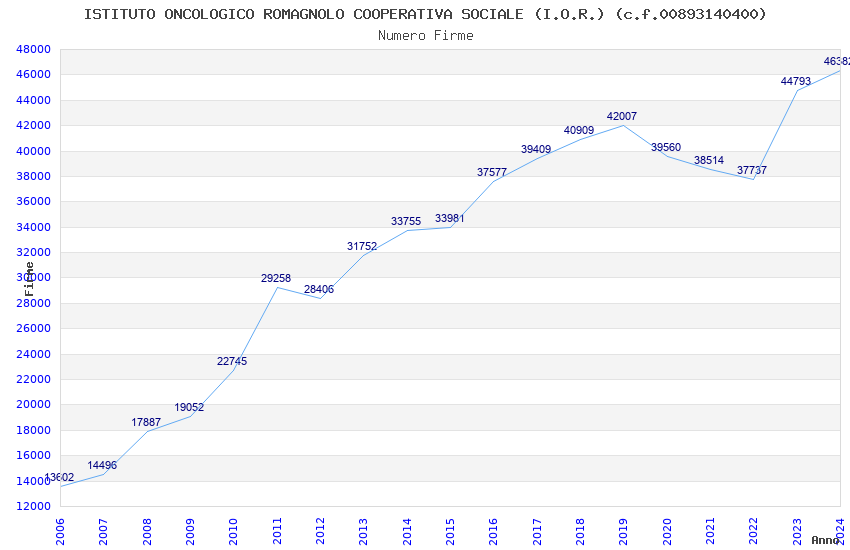The height and width of the screenshot is (550, 850).
Task: Click x-axis year 2023
Action: (x=797, y=532)
